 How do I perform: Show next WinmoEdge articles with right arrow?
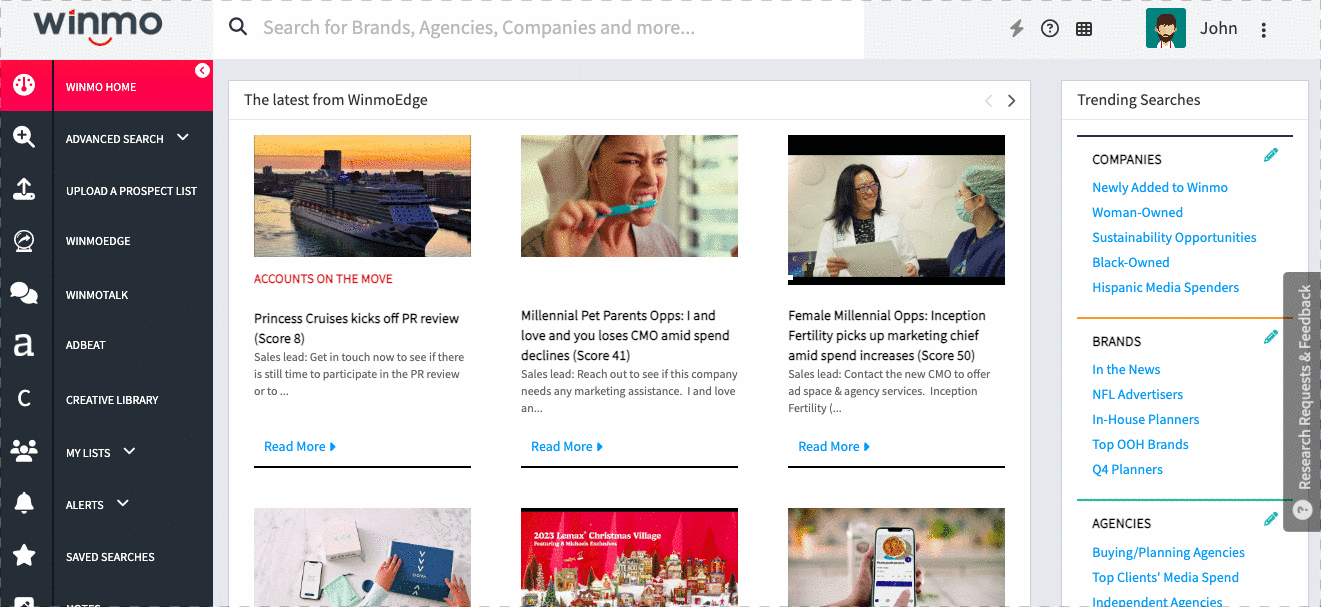(1012, 100)
